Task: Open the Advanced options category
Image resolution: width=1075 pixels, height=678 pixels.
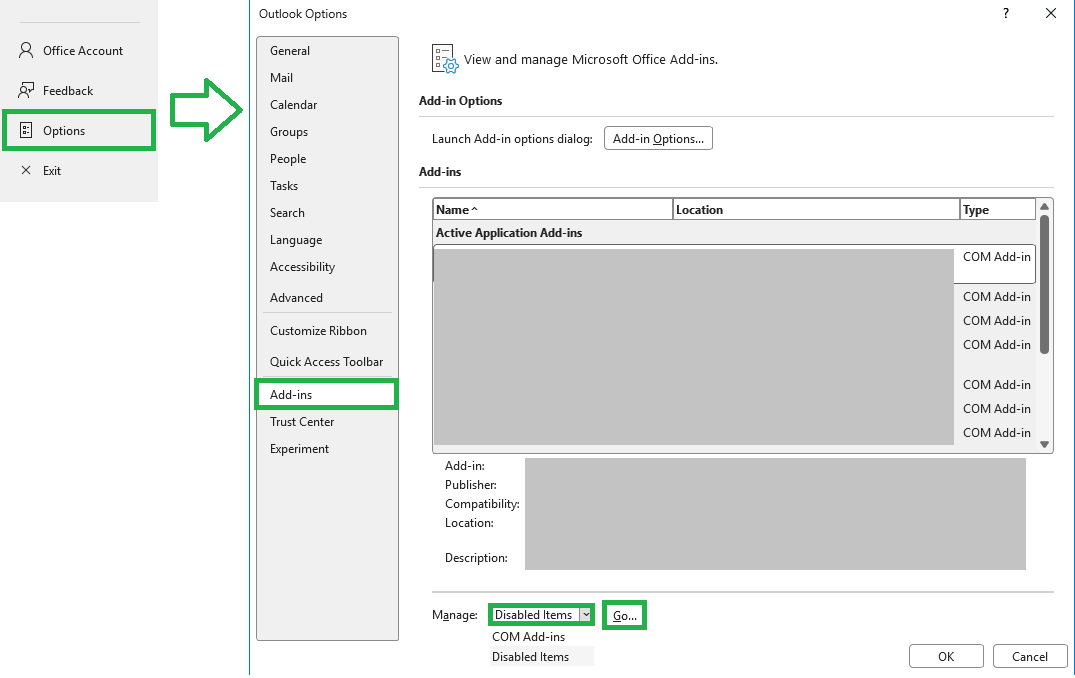Action: point(327,298)
